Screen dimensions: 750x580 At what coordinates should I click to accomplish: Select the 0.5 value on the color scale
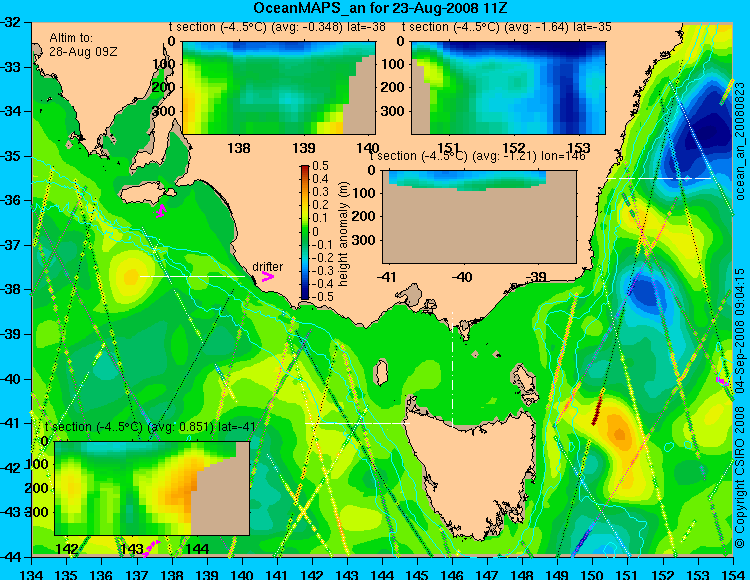(320, 166)
